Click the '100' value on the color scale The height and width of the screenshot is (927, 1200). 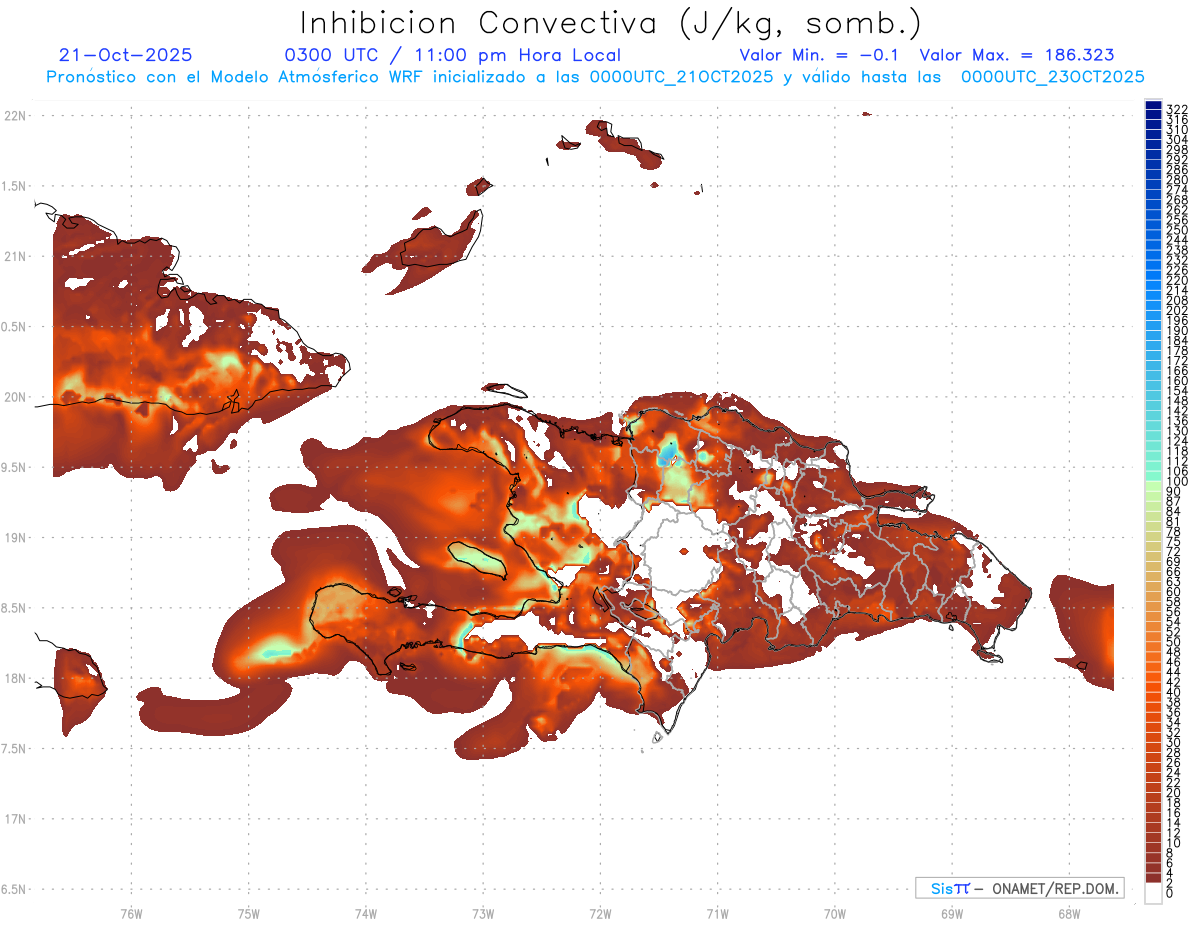pos(1177,482)
